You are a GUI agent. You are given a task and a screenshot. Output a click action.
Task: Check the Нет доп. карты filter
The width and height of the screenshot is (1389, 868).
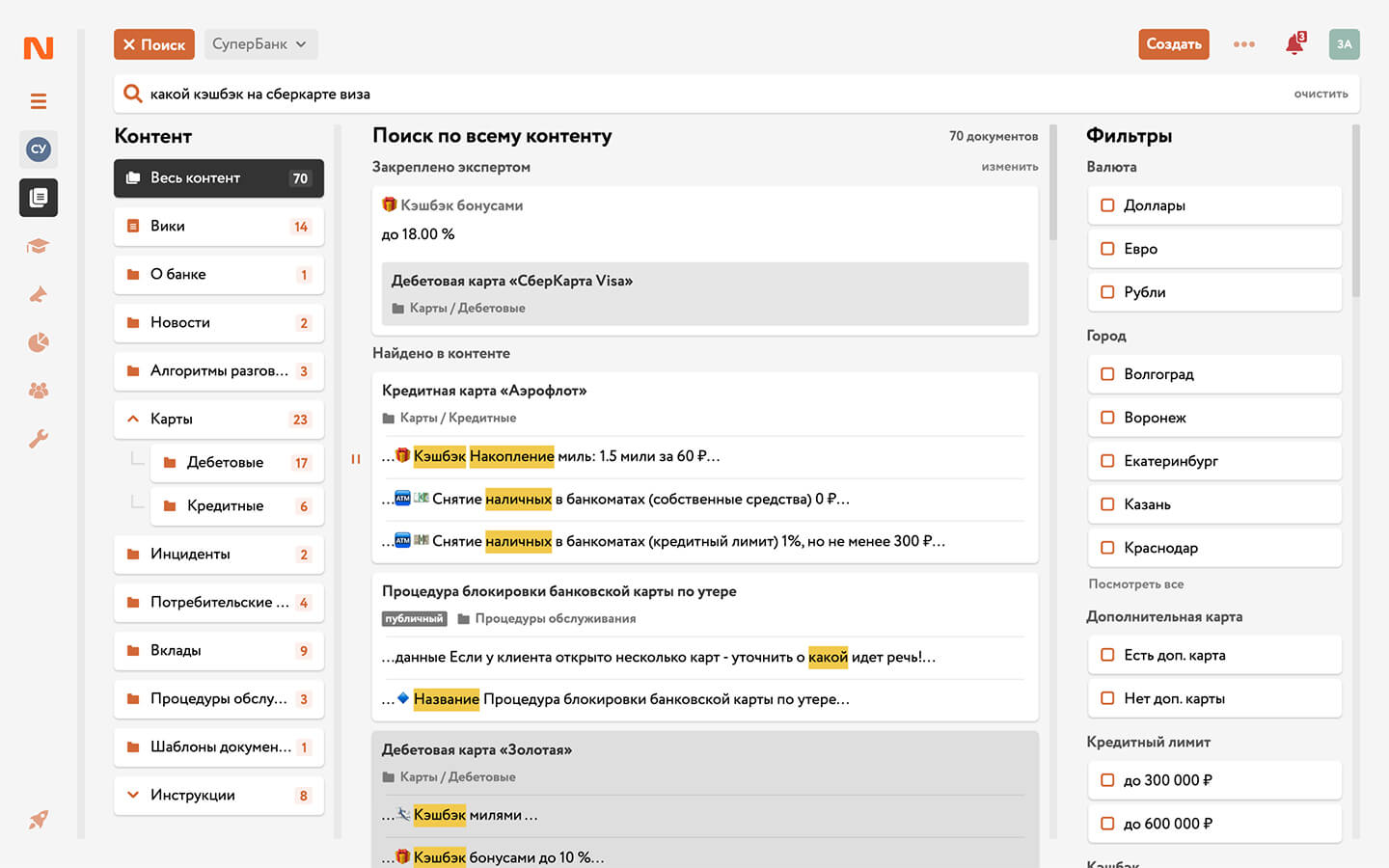point(1107,698)
